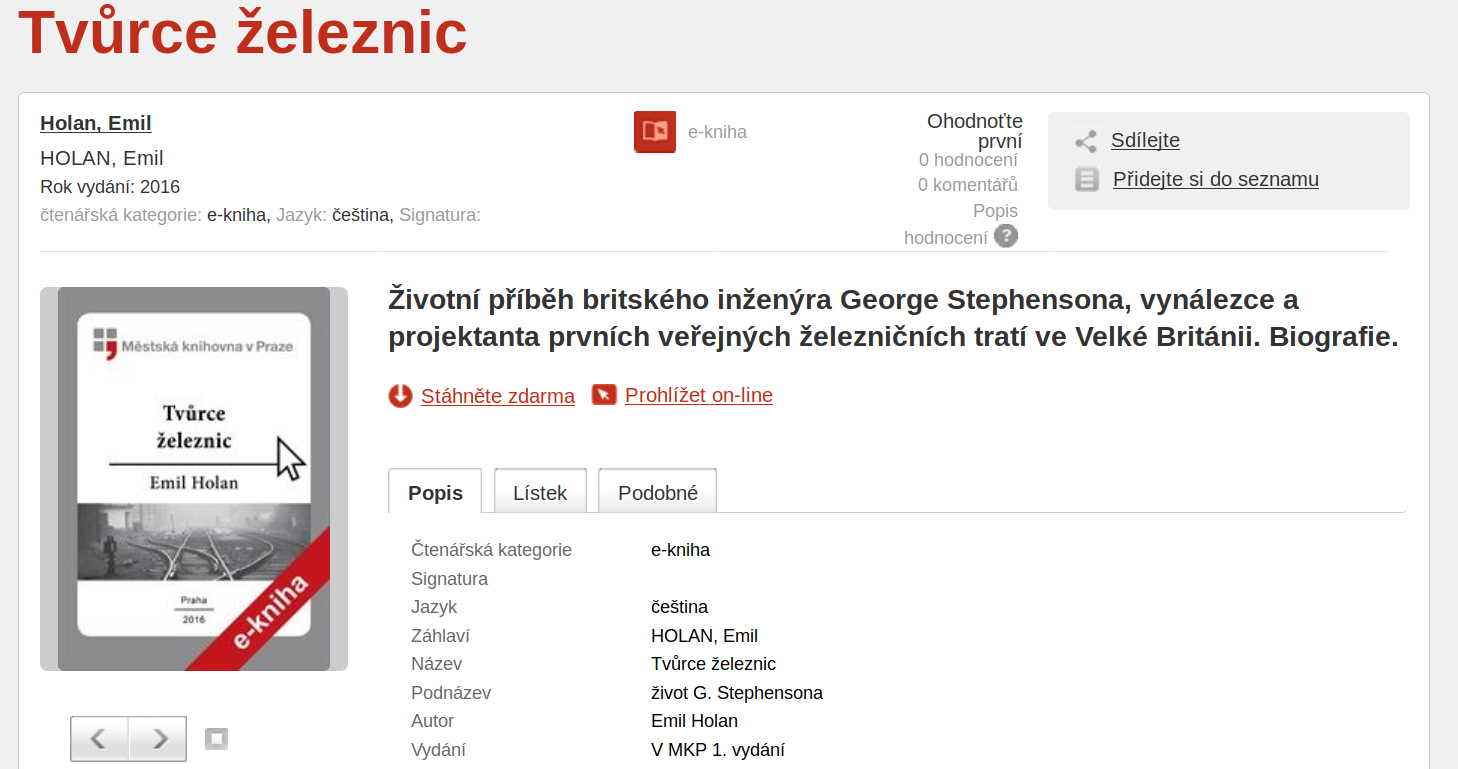Go to previous cover image arrow
This screenshot has width=1458, height=769.
[99, 739]
